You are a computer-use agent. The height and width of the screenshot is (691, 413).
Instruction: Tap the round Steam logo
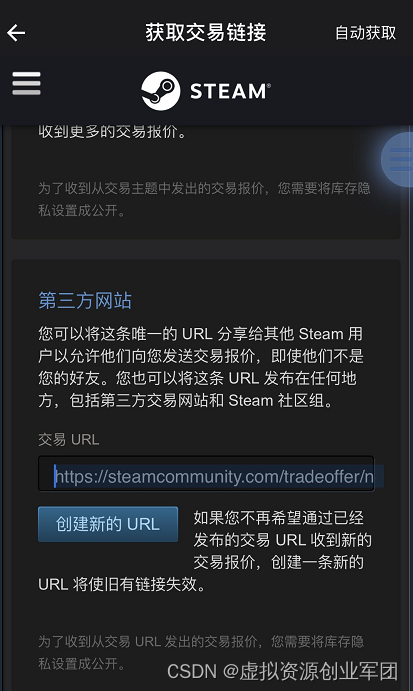tap(160, 91)
